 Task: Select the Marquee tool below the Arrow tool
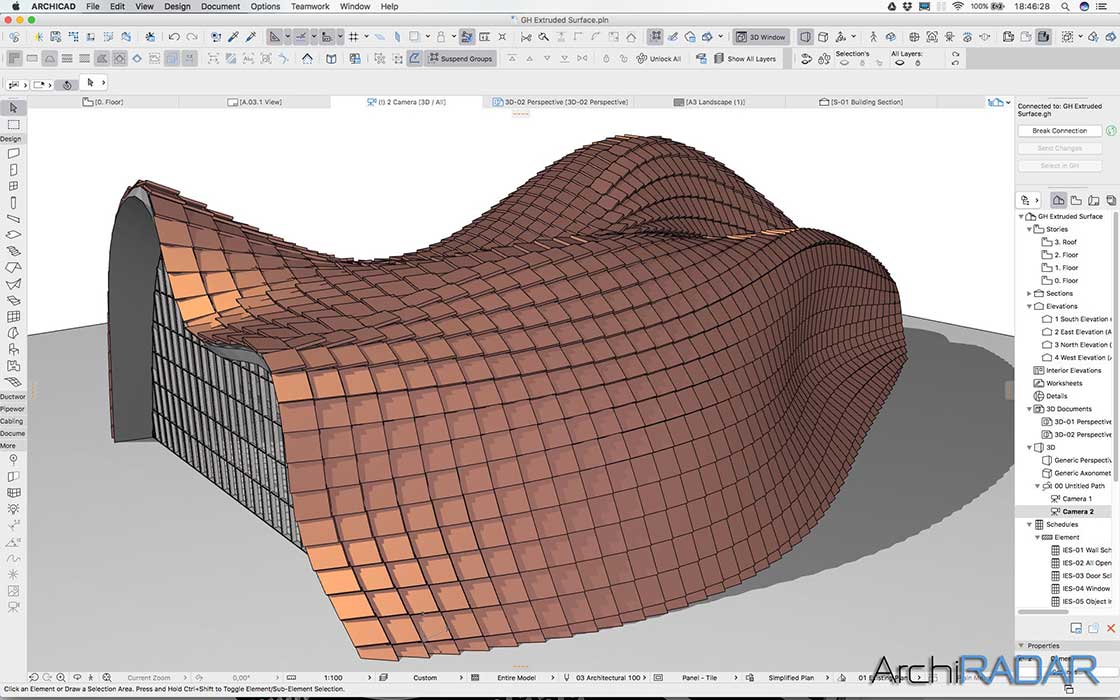click(13, 125)
